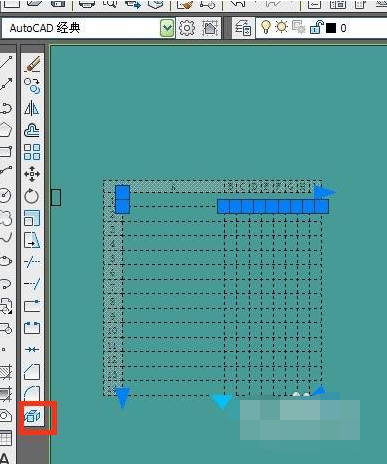Image resolution: width=387 pixels, height=464 pixels.
Task: Select the Region tool
Action: (x=6, y=416)
